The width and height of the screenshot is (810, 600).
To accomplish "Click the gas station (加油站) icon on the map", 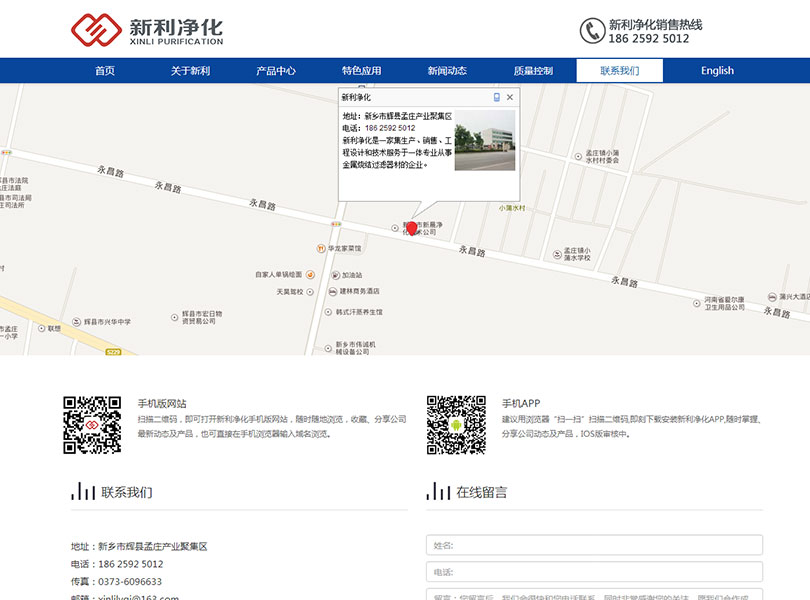I will coord(335,275).
